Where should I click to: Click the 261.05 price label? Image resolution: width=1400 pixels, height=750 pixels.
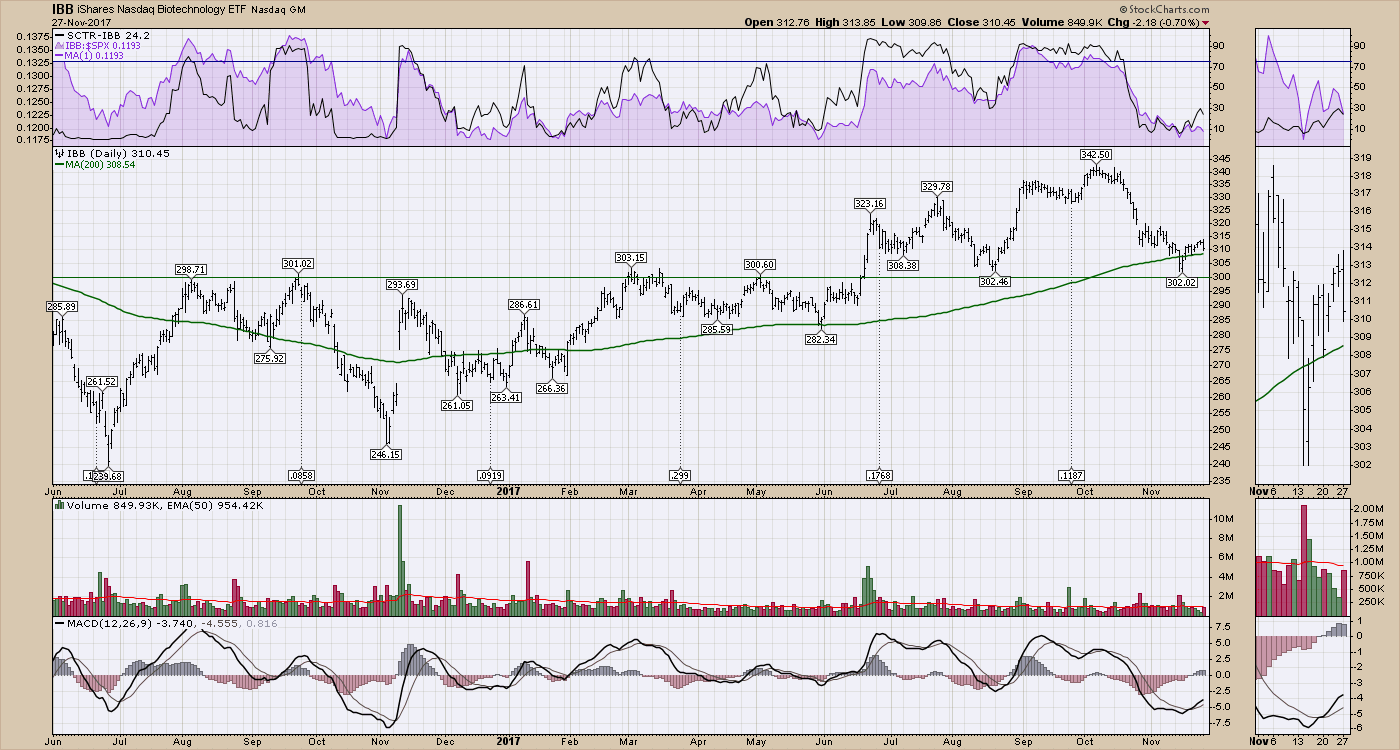click(459, 405)
